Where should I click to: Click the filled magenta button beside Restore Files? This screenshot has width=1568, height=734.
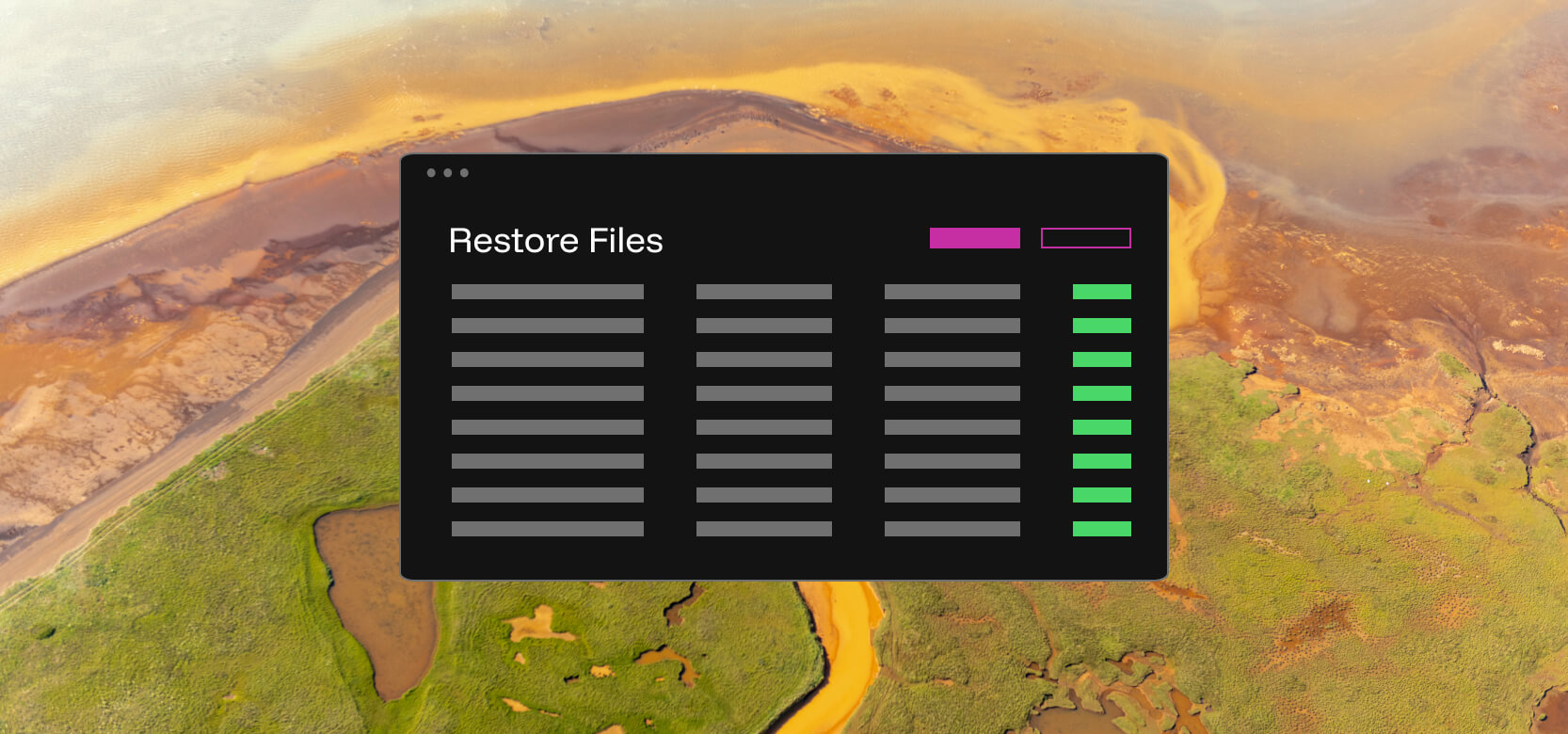[x=974, y=238]
